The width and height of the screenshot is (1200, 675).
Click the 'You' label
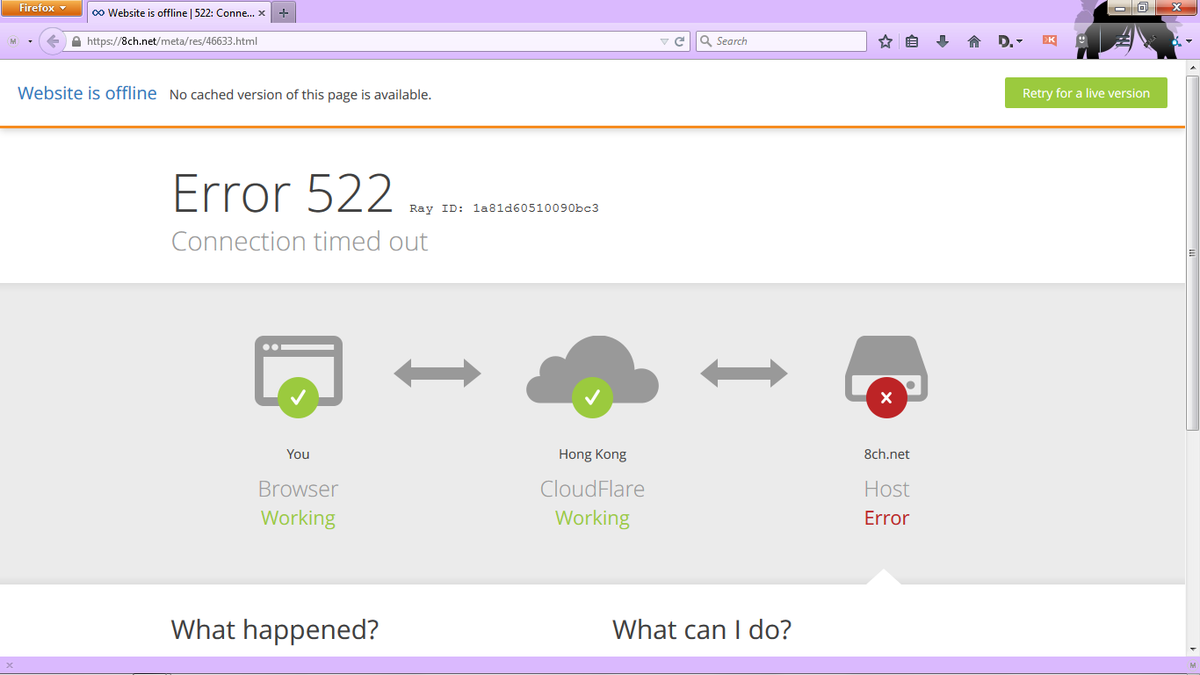coord(298,454)
